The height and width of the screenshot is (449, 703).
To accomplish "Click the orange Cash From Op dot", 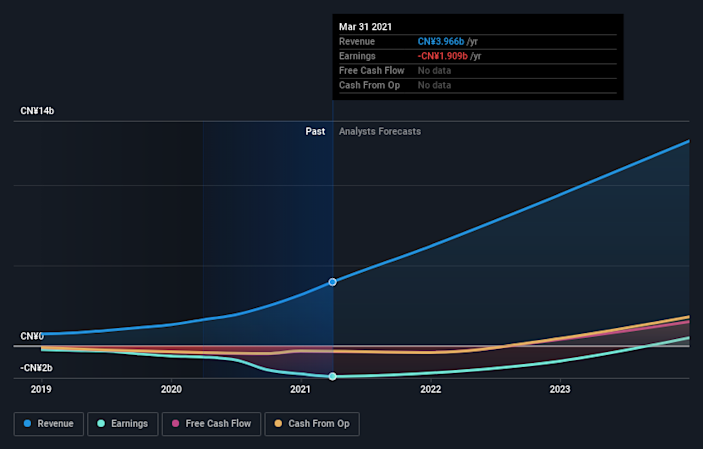I will pos(279,424).
